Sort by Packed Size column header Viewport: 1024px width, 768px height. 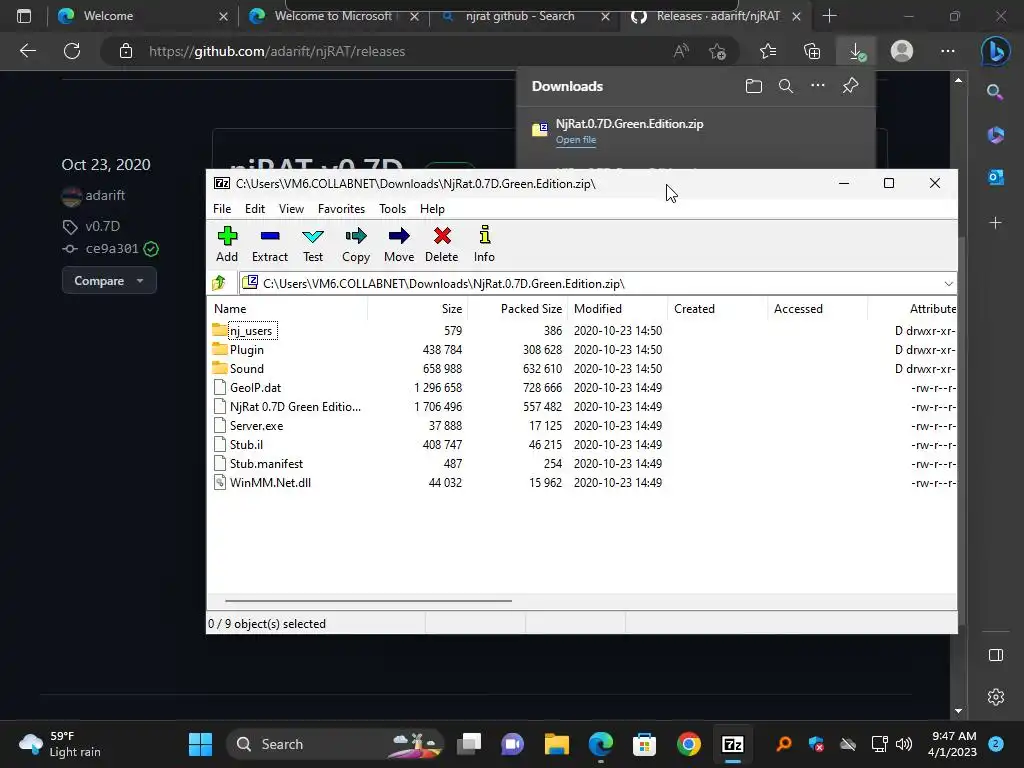[x=517, y=309]
